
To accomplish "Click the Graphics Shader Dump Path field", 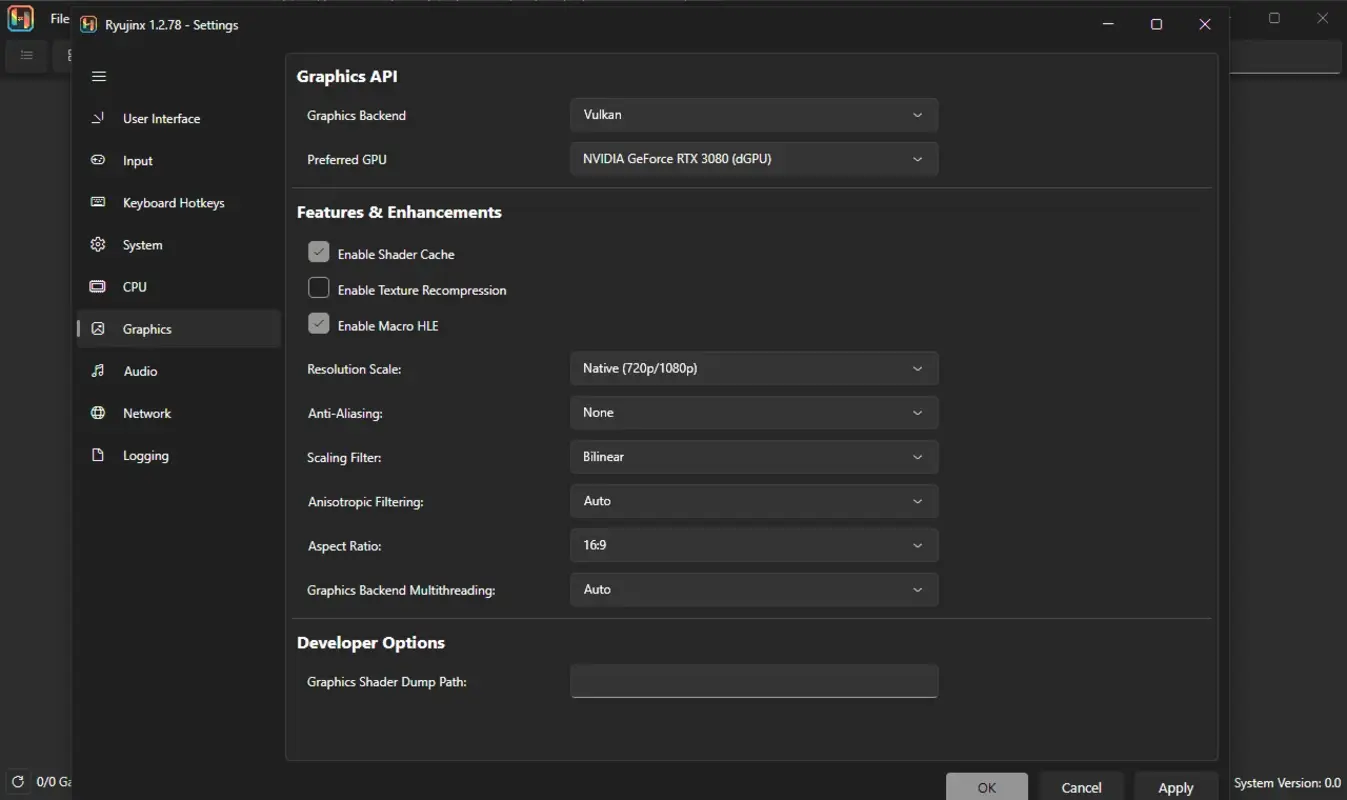I will [753, 681].
